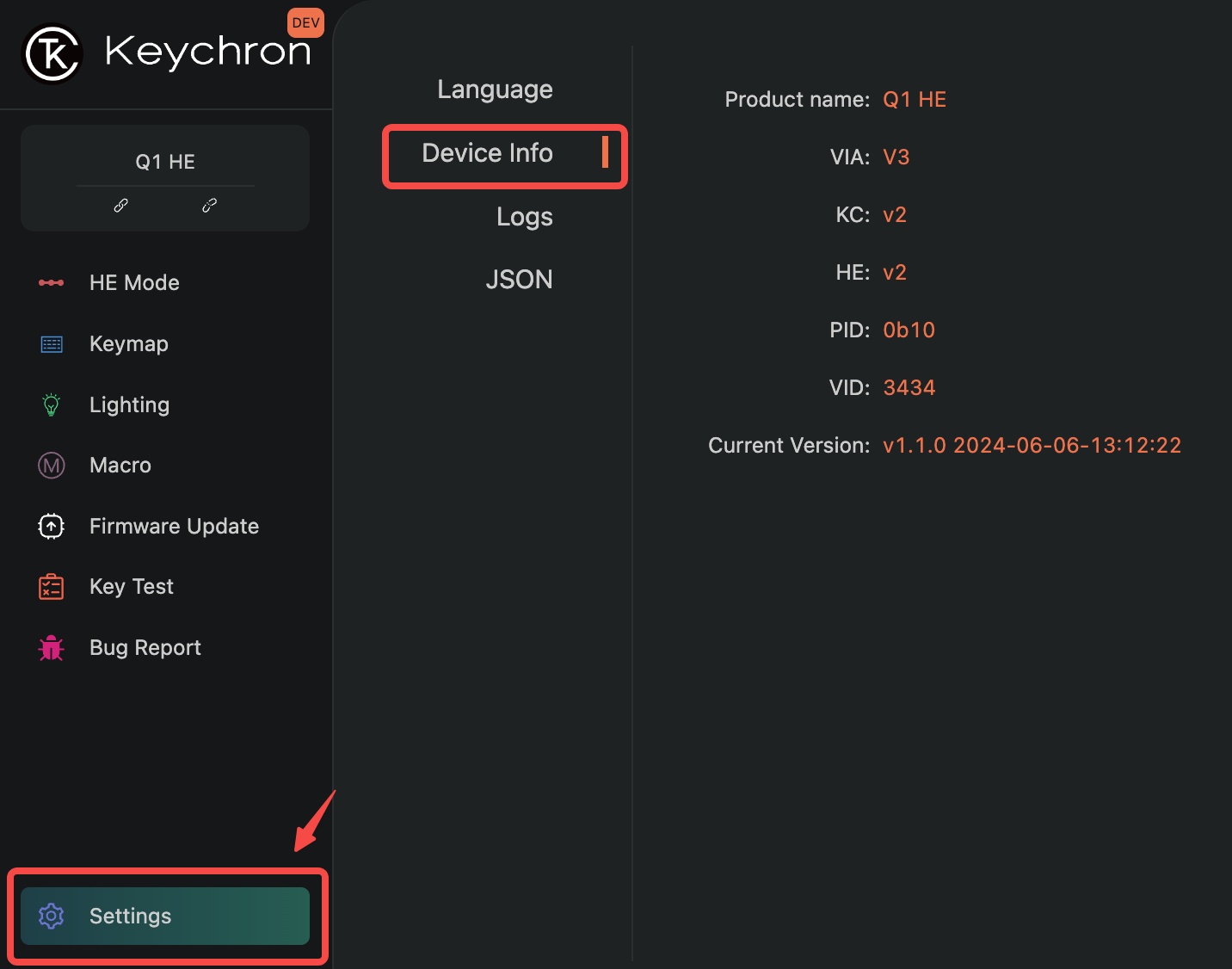Screen dimensions: 1232x969
Task: Click the VIA value V3
Action: coord(896,157)
